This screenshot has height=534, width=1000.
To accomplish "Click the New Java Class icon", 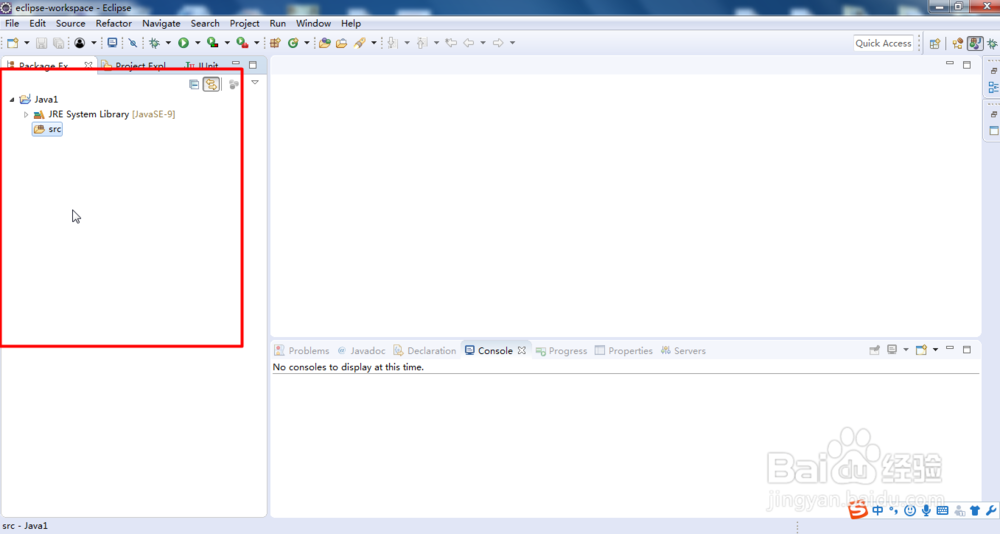I will click(293, 43).
